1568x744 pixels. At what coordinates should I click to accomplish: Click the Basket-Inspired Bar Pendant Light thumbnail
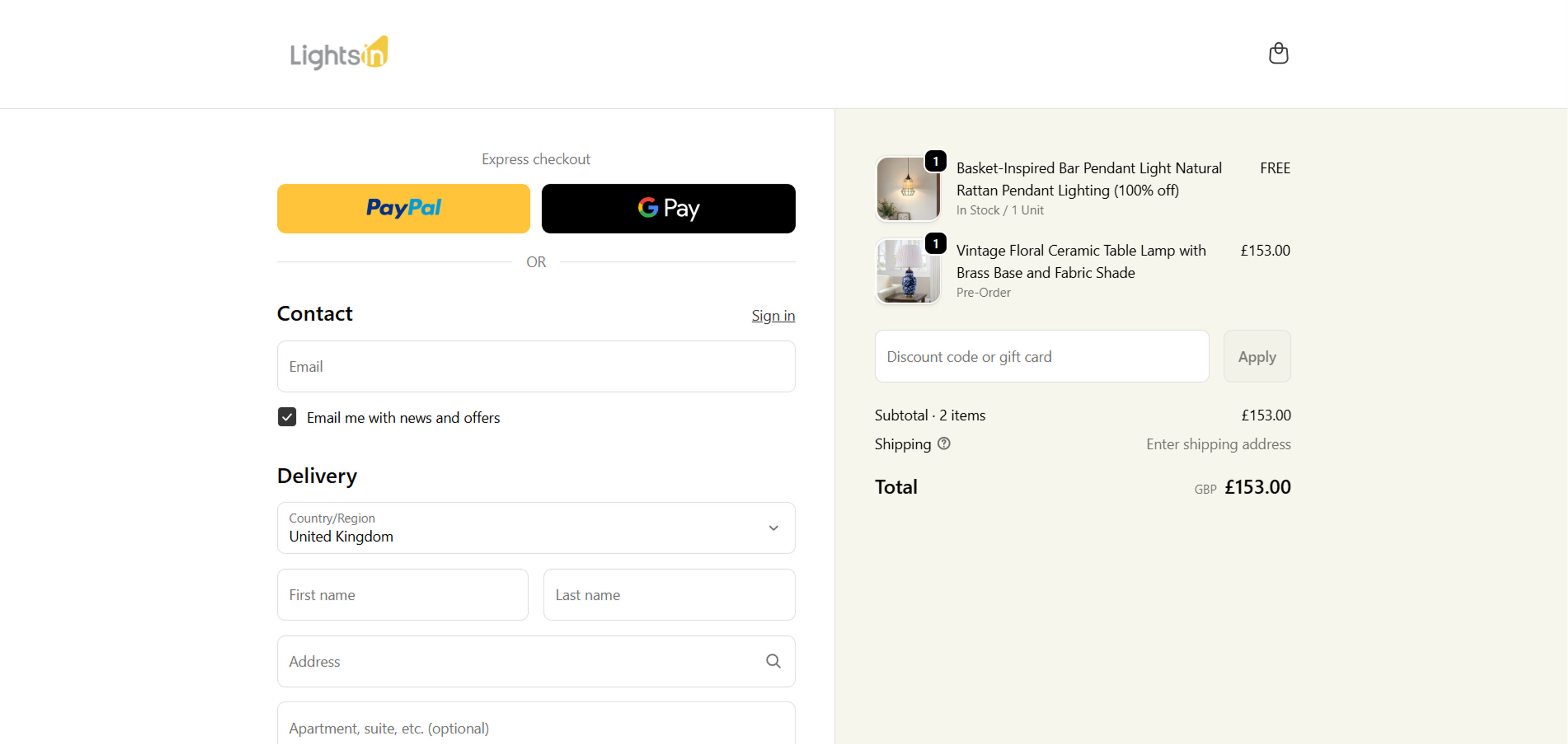point(908,189)
